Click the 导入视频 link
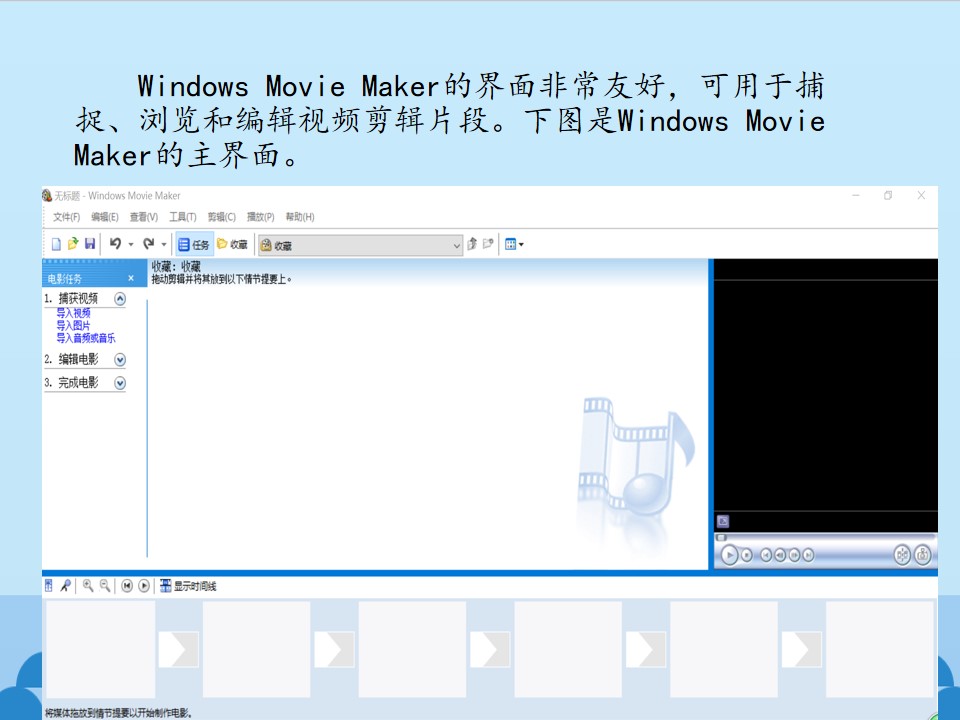Screen dimensions: 960x720 pyautogui.click(x=73, y=313)
